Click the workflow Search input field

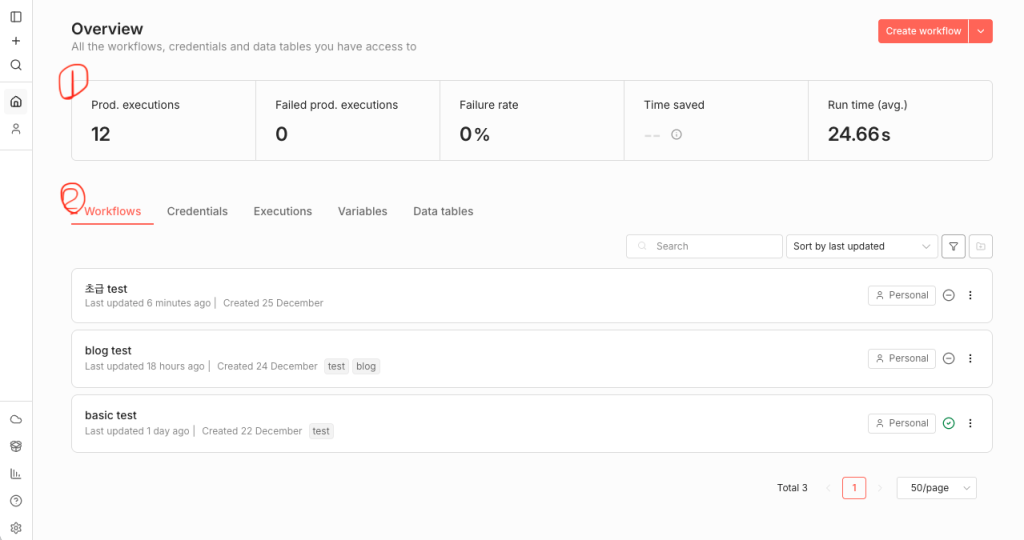[x=714, y=246]
